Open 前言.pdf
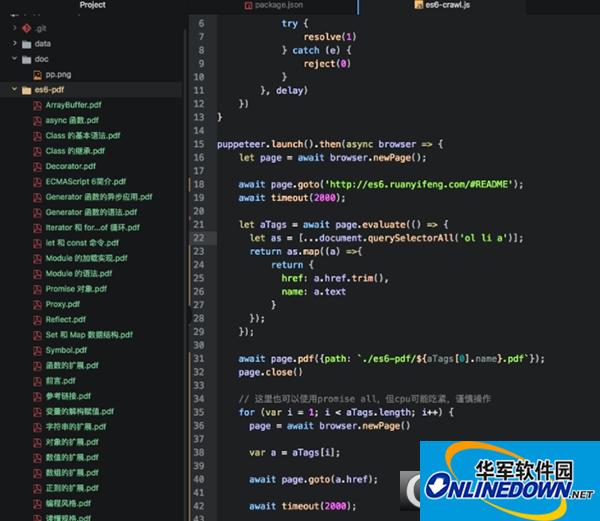Image resolution: width=600 pixels, height=521 pixels. 60,381
